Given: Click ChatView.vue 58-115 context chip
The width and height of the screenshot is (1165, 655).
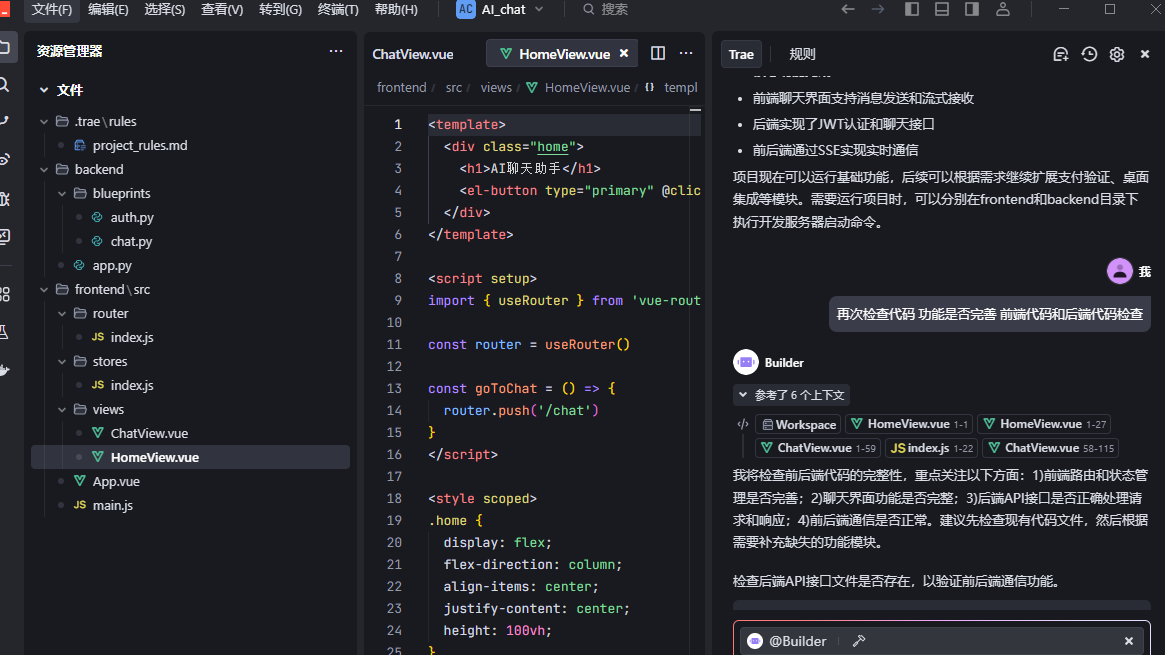Looking at the screenshot, I should [1051, 448].
